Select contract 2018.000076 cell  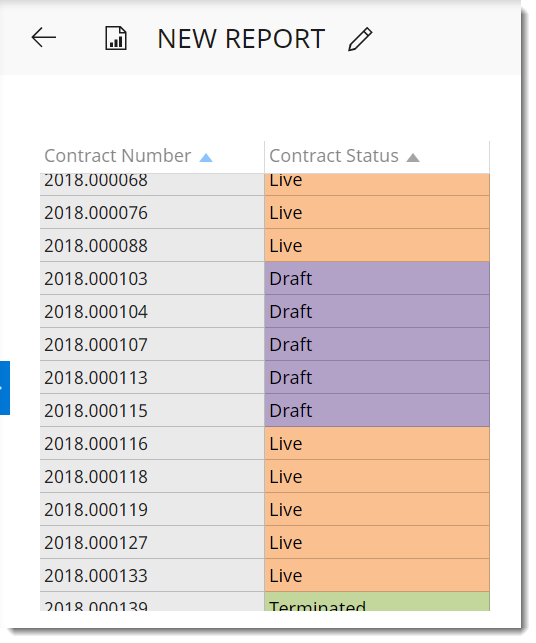click(152, 212)
